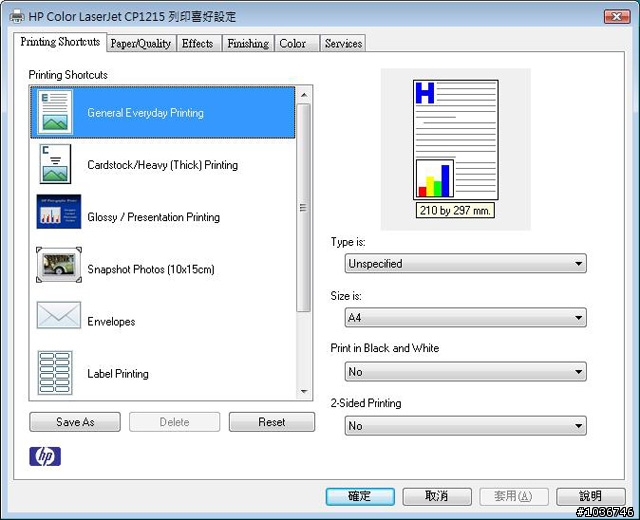Pick the Glossy / Presentation Printing icon
The image size is (640, 520).
(59, 211)
